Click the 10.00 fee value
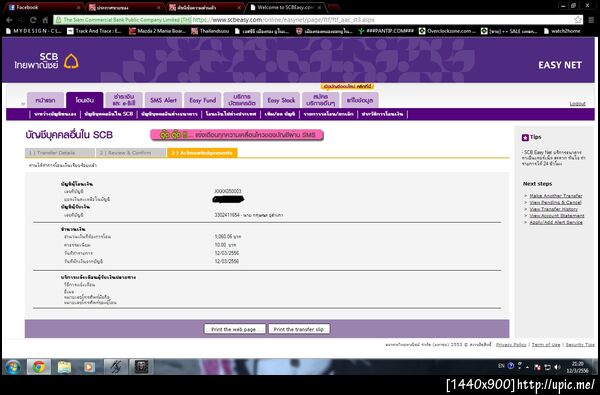This screenshot has height=395, width=600. tap(225, 245)
